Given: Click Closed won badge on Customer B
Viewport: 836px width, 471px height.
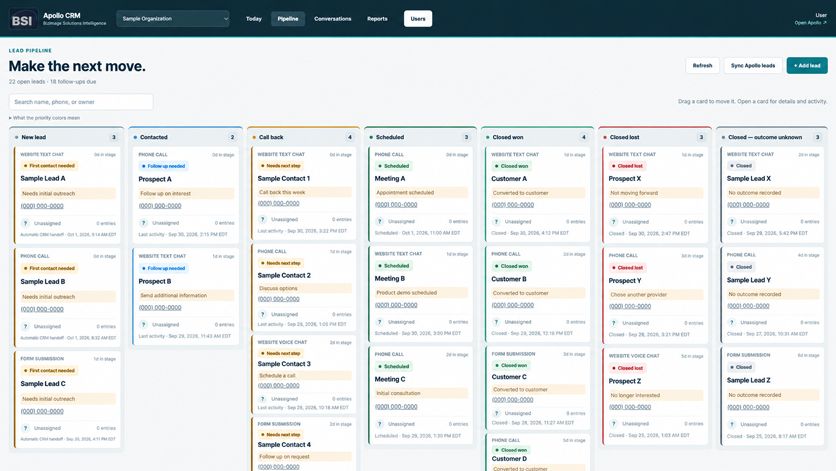Looking at the screenshot, I should [x=511, y=266].
